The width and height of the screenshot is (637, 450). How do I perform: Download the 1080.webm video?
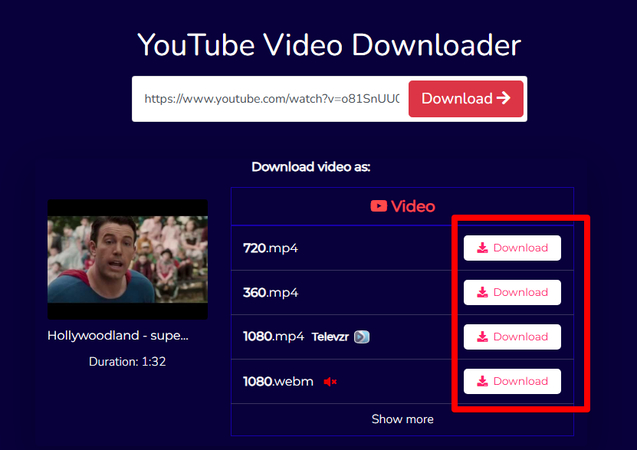(x=512, y=381)
